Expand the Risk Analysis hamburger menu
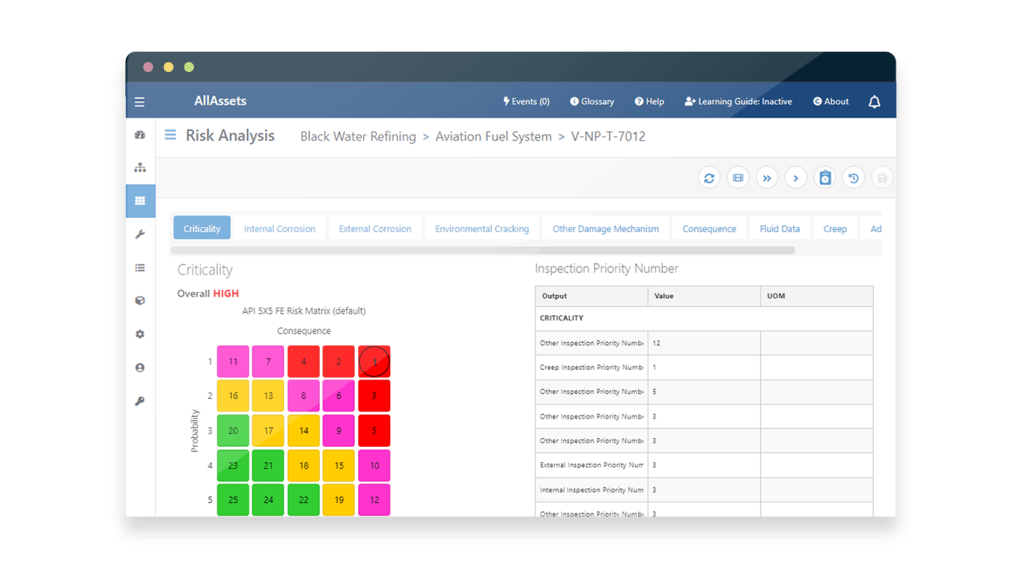This screenshot has width=1023, height=575. click(170, 135)
